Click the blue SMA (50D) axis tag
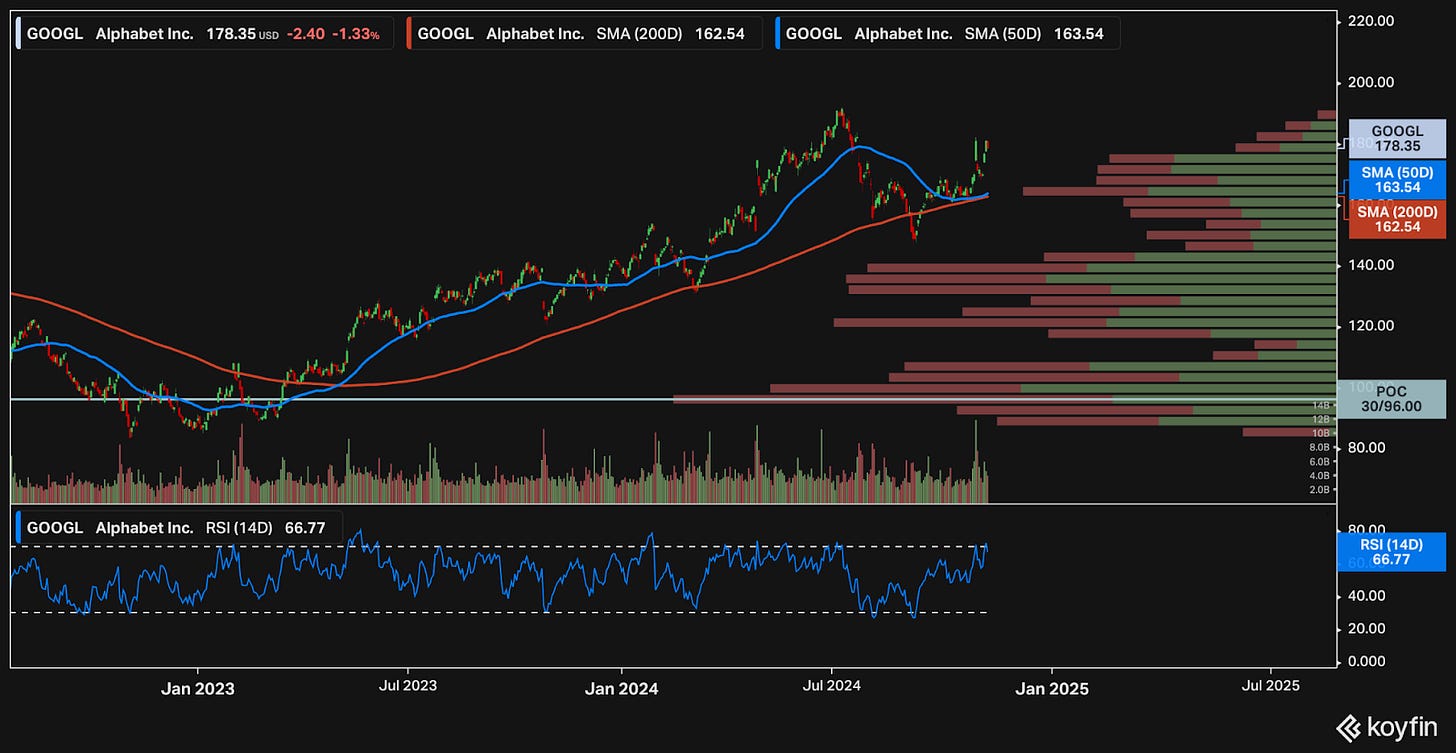The image size is (1456, 753). [x=1397, y=180]
